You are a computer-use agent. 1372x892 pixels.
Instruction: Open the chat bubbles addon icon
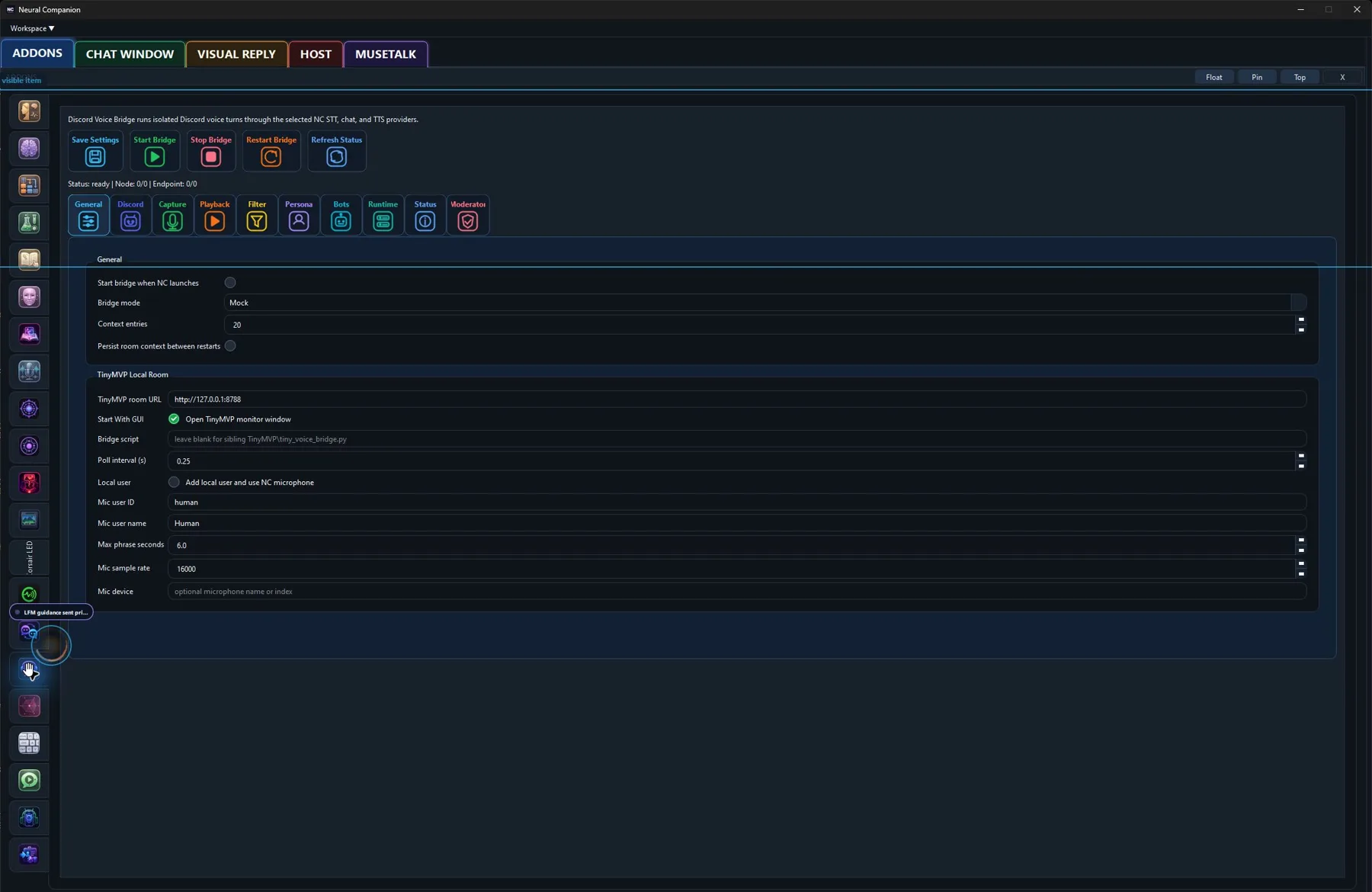(x=29, y=631)
